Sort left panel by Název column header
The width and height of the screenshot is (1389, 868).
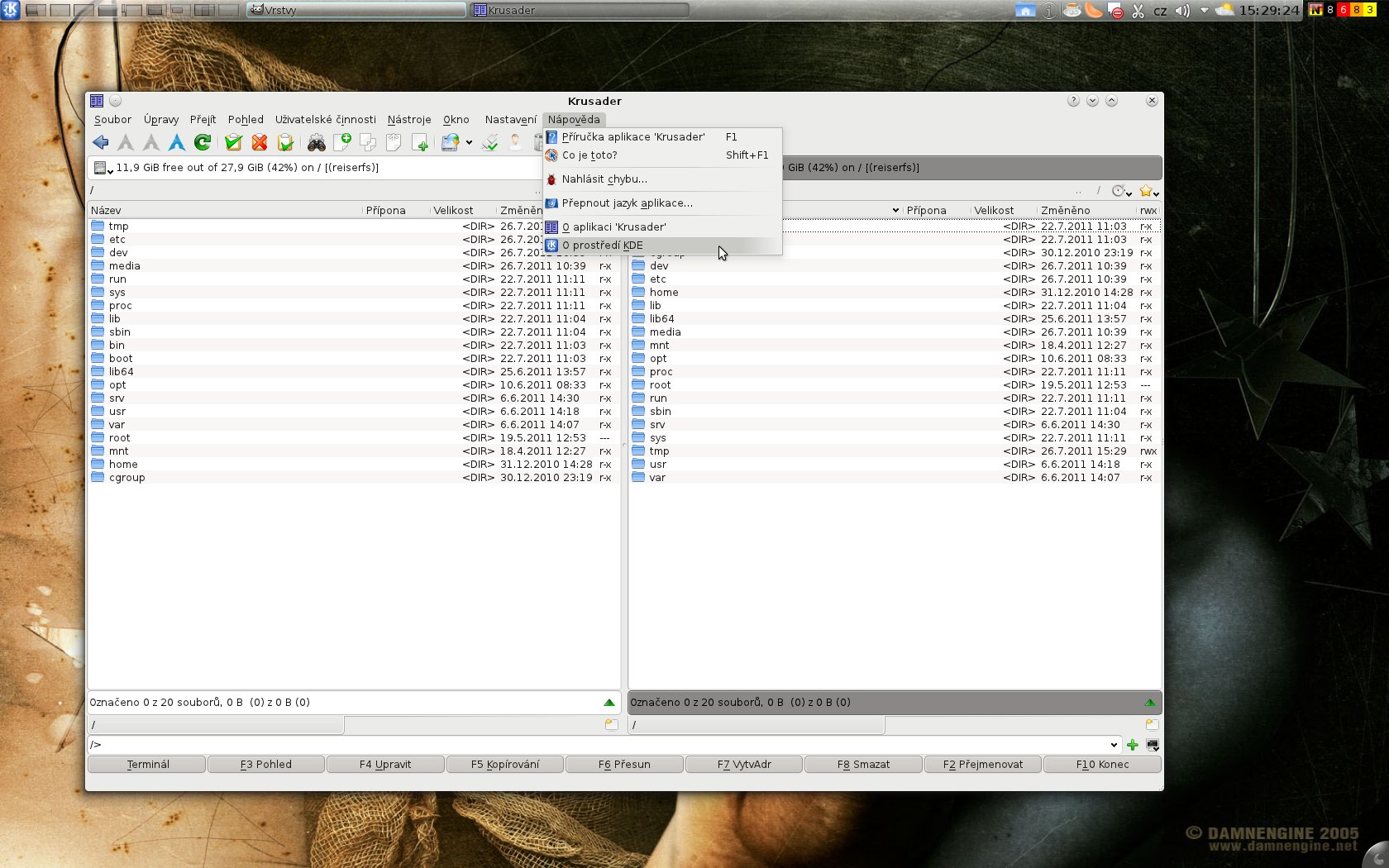click(x=225, y=211)
